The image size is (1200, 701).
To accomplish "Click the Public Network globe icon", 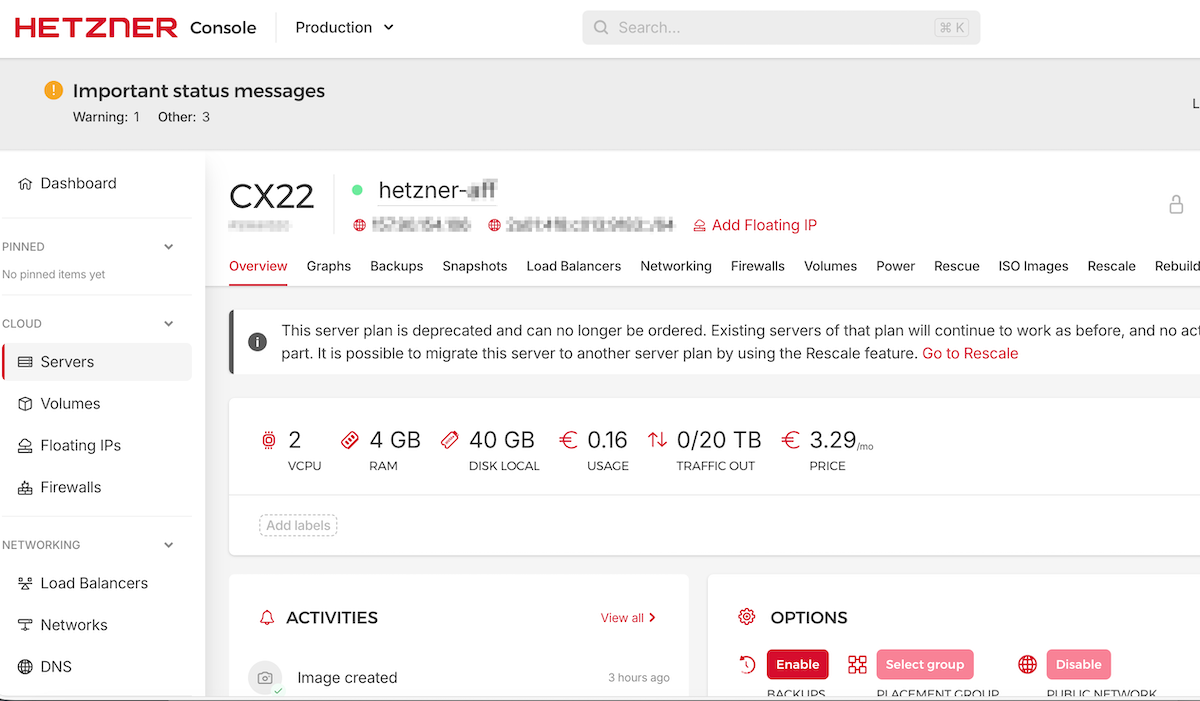I will (x=1027, y=664).
